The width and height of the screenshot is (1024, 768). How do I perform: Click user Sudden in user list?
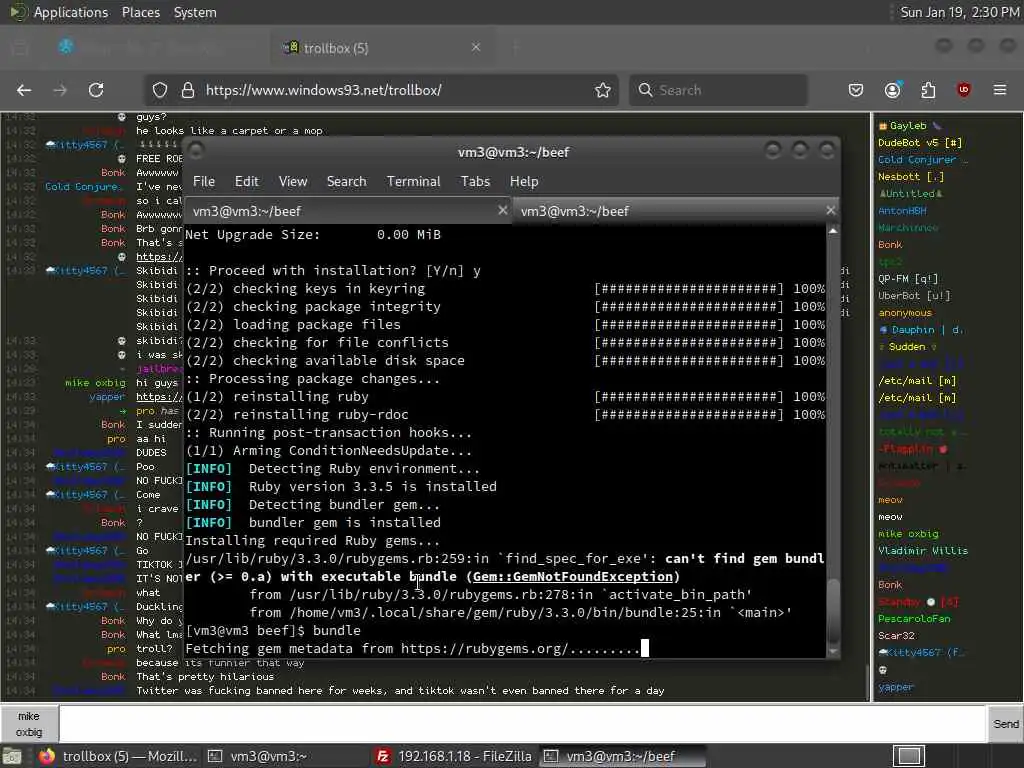tap(907, 346)
